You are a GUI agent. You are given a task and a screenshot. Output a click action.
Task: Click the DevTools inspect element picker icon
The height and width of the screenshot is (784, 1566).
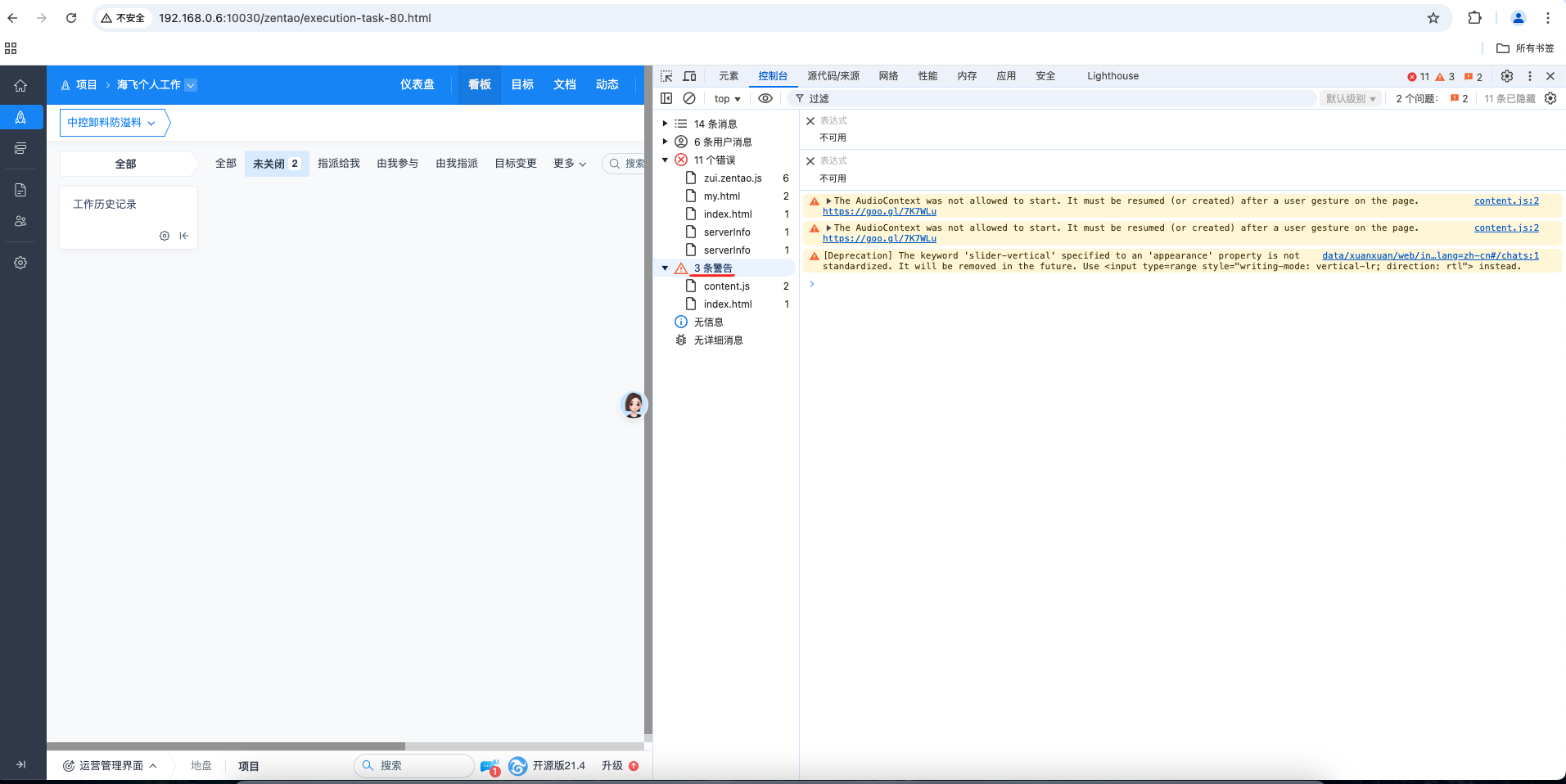(666, 76)
